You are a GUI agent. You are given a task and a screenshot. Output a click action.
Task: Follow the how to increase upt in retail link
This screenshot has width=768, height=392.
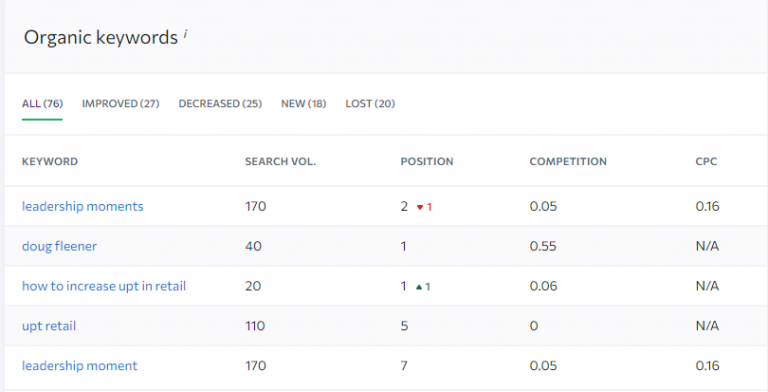coord(104,286)
